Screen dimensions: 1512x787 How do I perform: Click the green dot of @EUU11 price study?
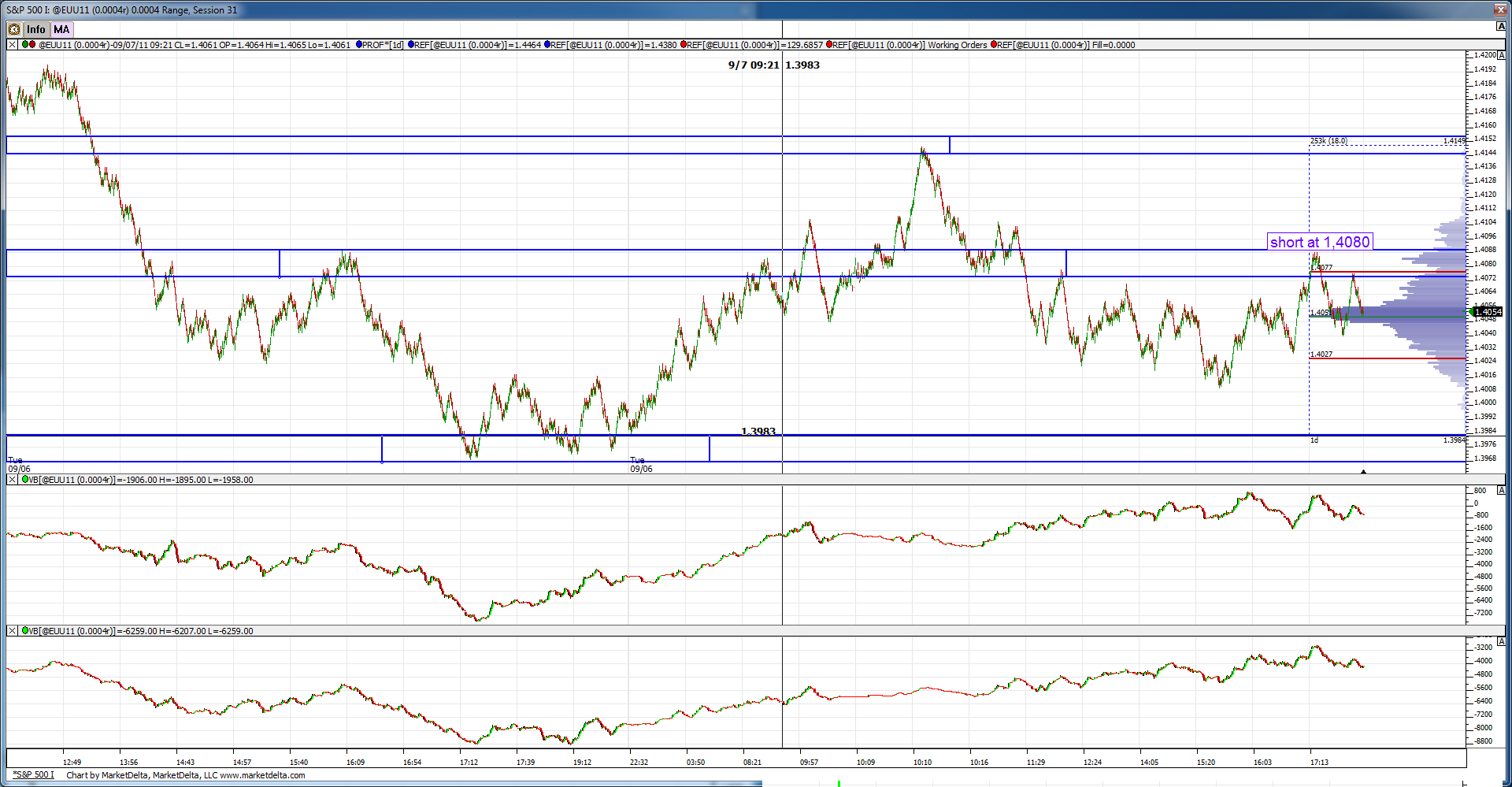tap(24, 45)
